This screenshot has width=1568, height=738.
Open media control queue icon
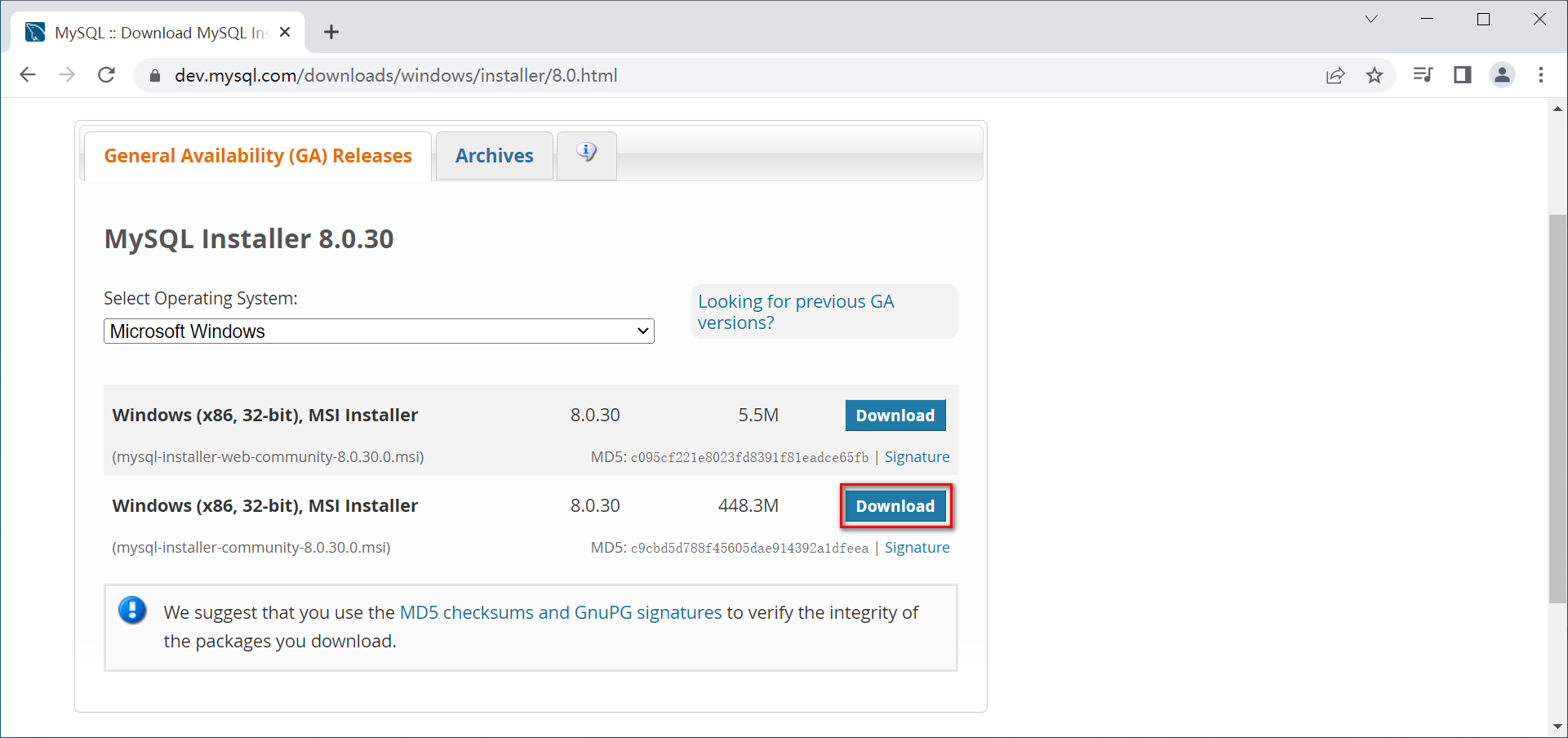pos(1423,75)
